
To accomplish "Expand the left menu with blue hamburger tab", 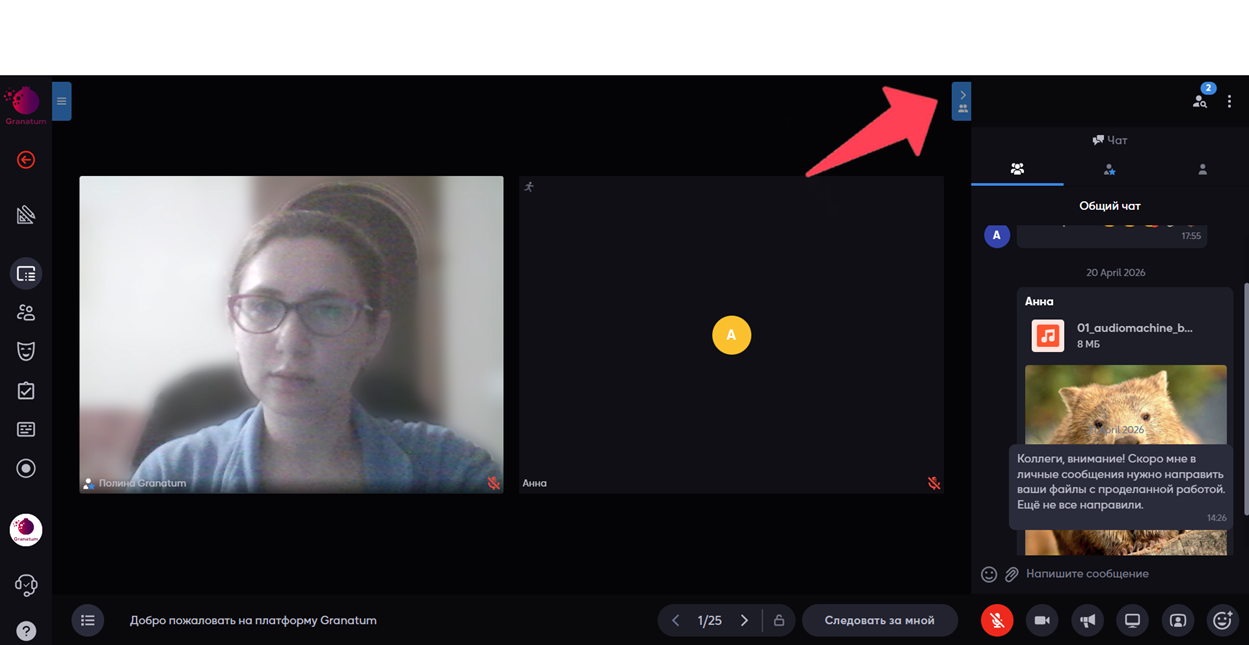I will [x=61, y=101].
